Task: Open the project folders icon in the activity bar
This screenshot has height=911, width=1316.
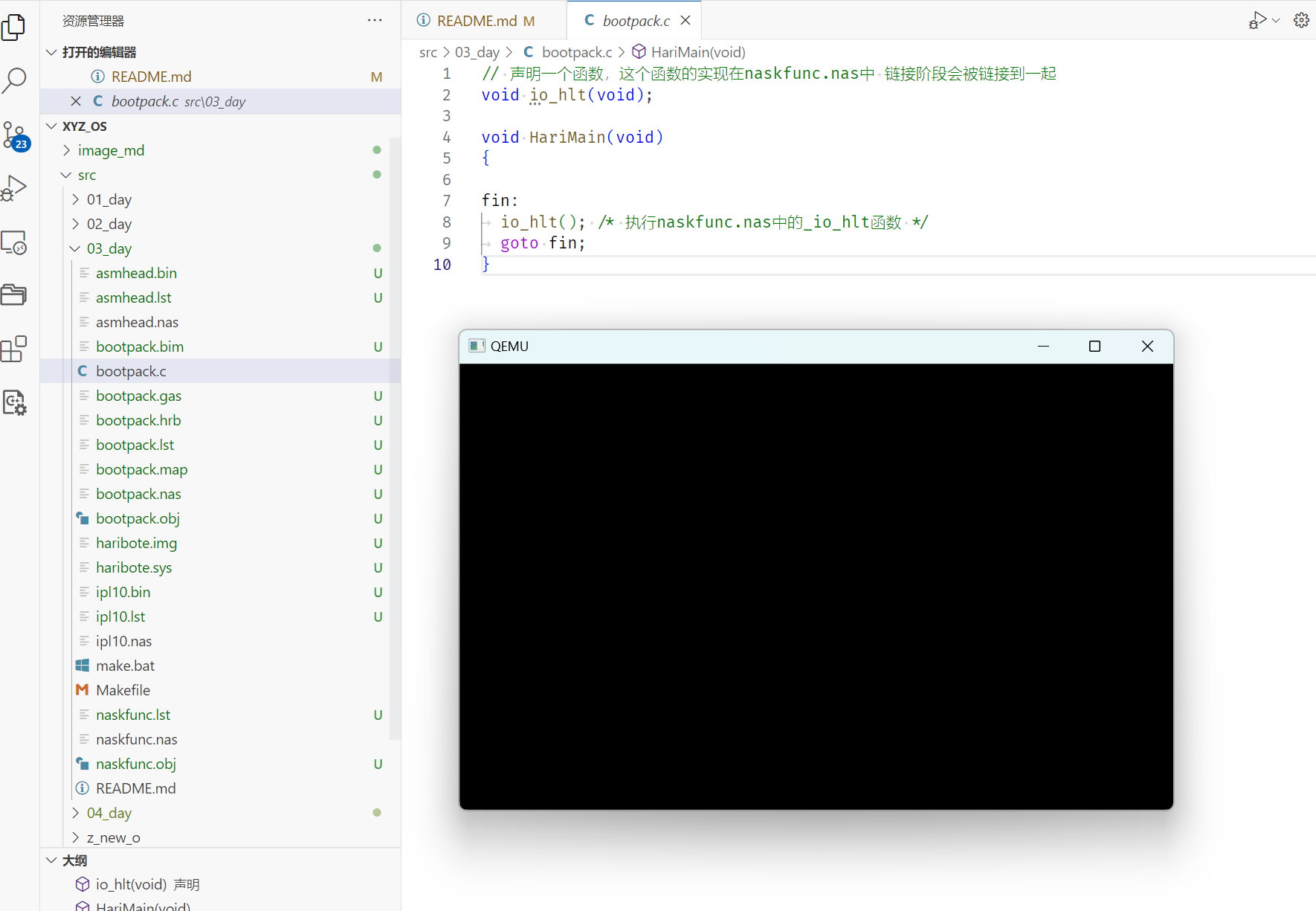Action: pyautogui.click(x=14, y=295)
